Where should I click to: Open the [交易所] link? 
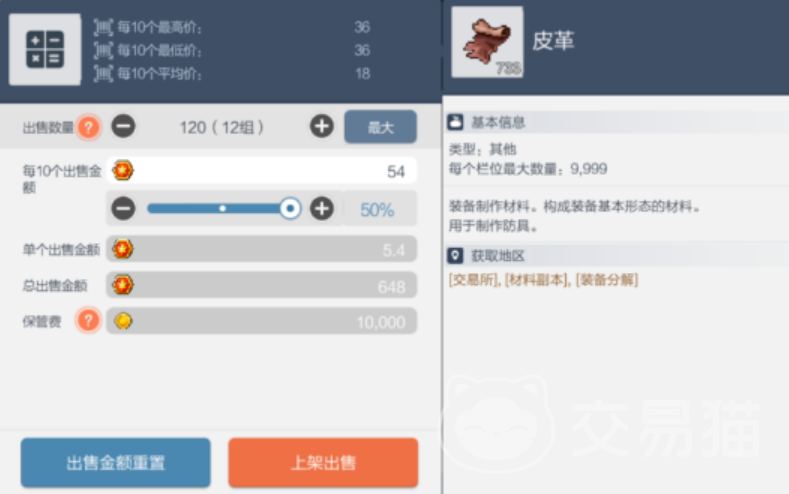tap(472, 280)
